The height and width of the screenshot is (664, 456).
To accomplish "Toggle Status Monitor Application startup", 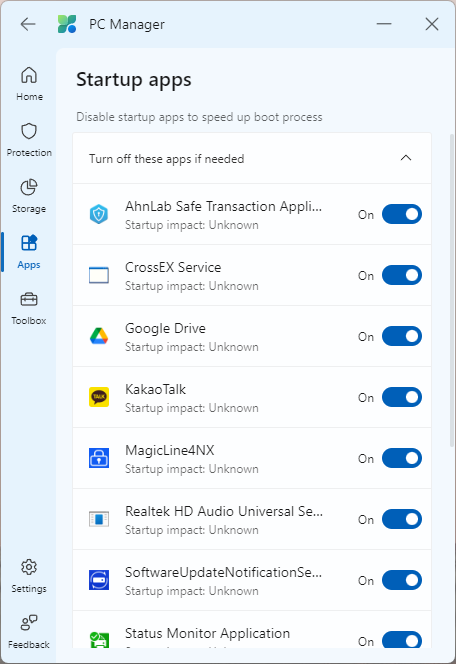I will tap(402, 639).
